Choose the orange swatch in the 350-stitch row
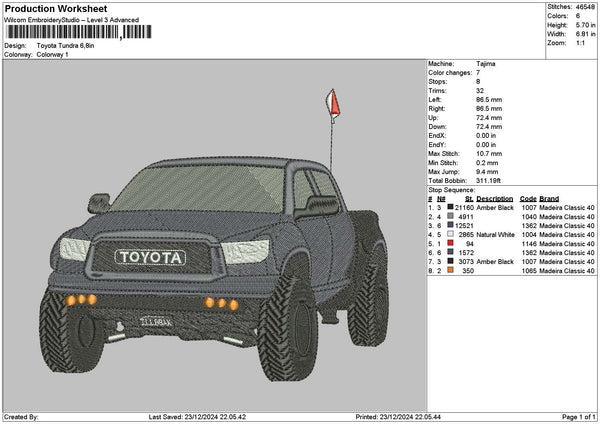The height and width of the screenshot is (424, 600). tap(450, 270)
